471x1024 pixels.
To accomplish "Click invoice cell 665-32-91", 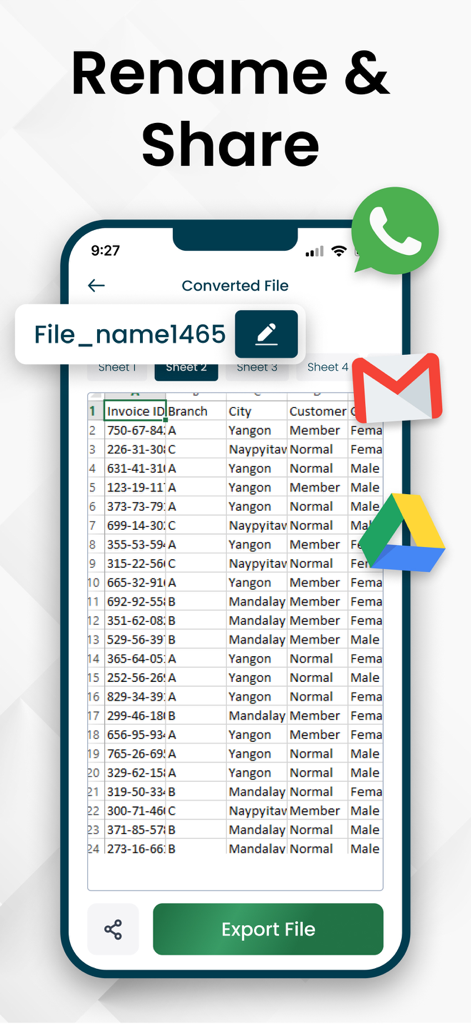I will (135, 583).
